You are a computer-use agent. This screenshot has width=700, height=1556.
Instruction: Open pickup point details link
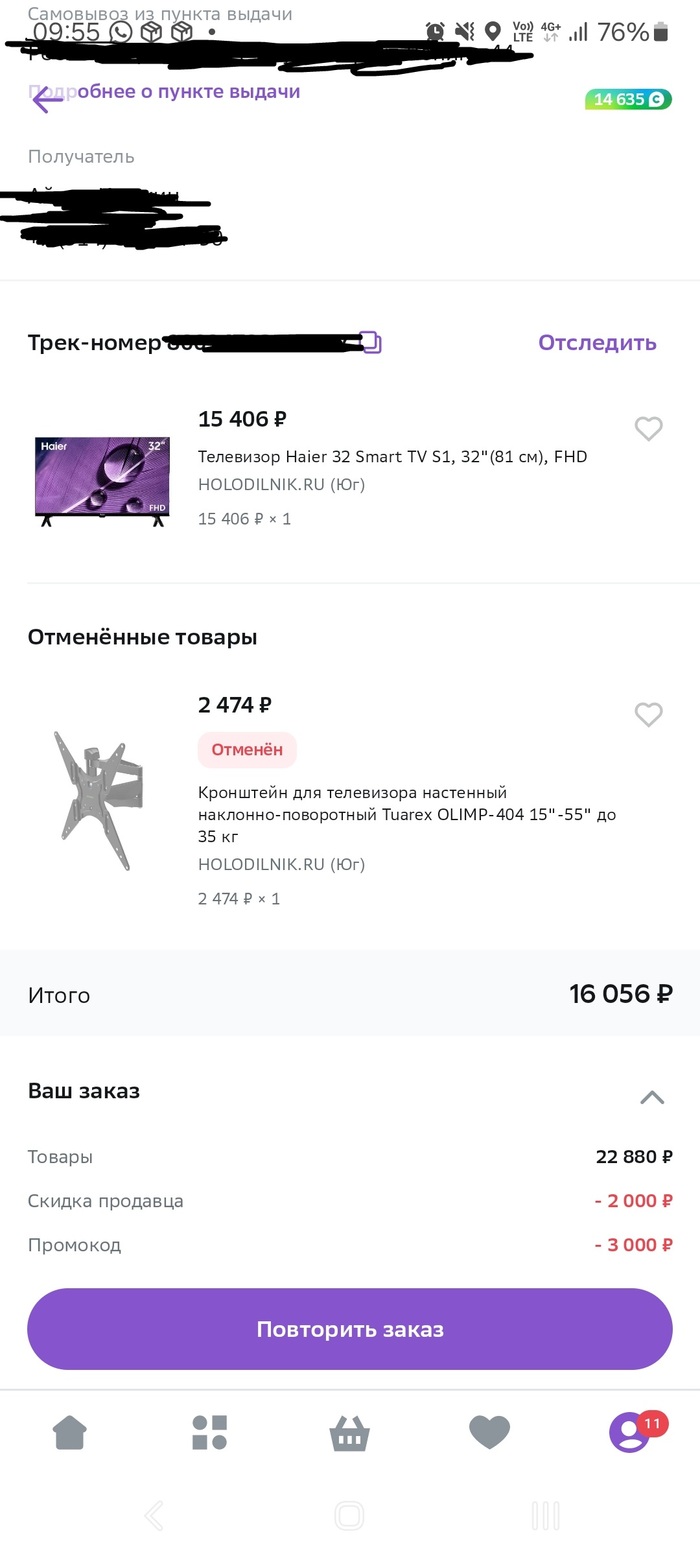[x=188, y=92]
